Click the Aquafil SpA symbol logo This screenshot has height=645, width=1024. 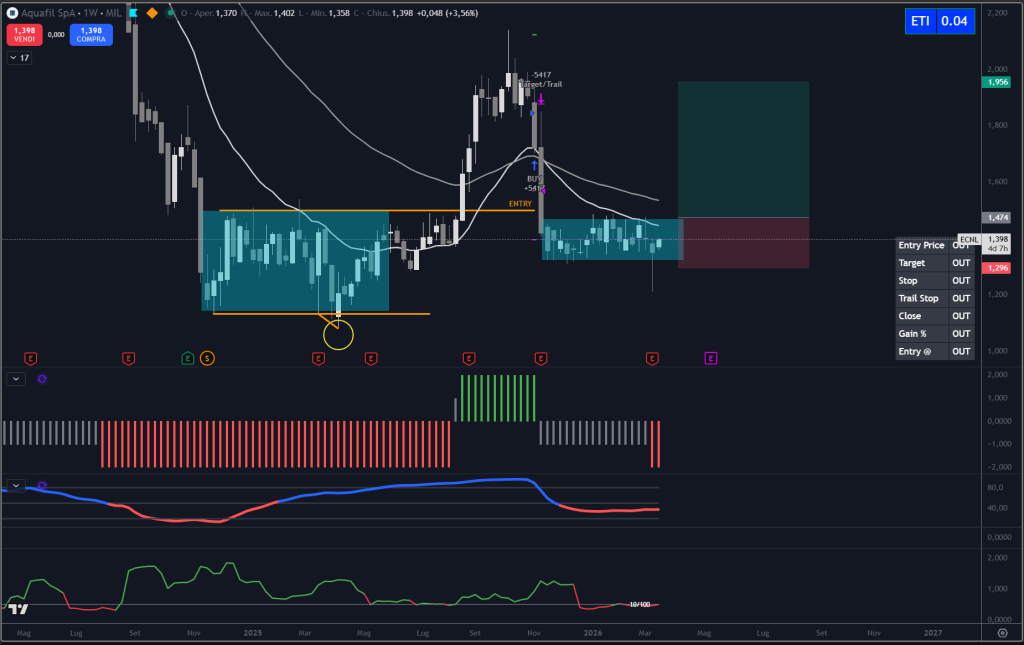12,12
